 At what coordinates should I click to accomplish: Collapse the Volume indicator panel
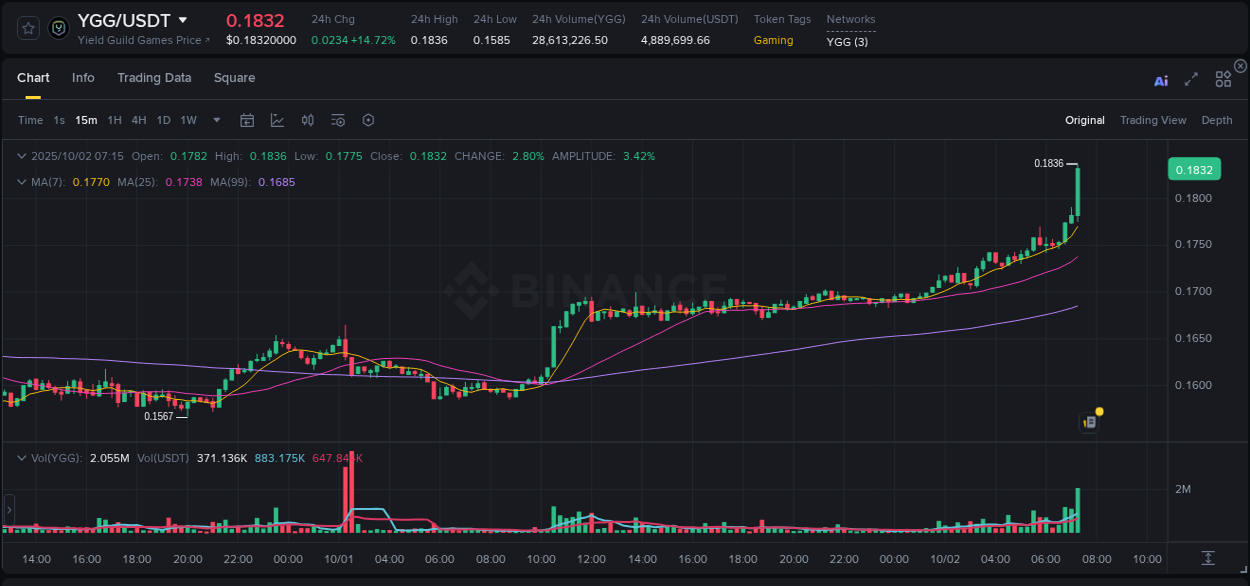(x=22, y=457)
